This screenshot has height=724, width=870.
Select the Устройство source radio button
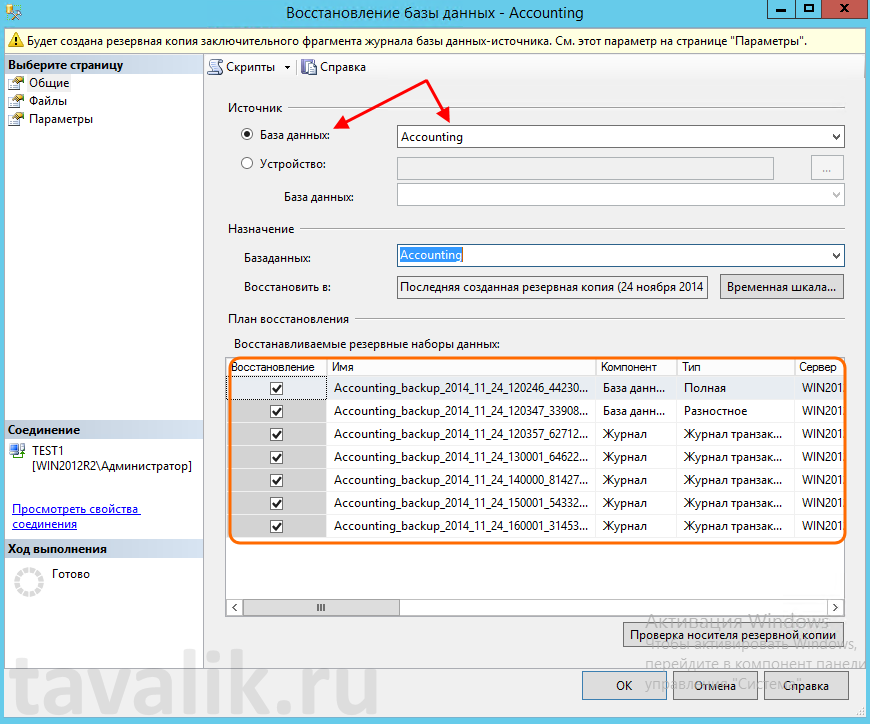[x=247, y=163]
